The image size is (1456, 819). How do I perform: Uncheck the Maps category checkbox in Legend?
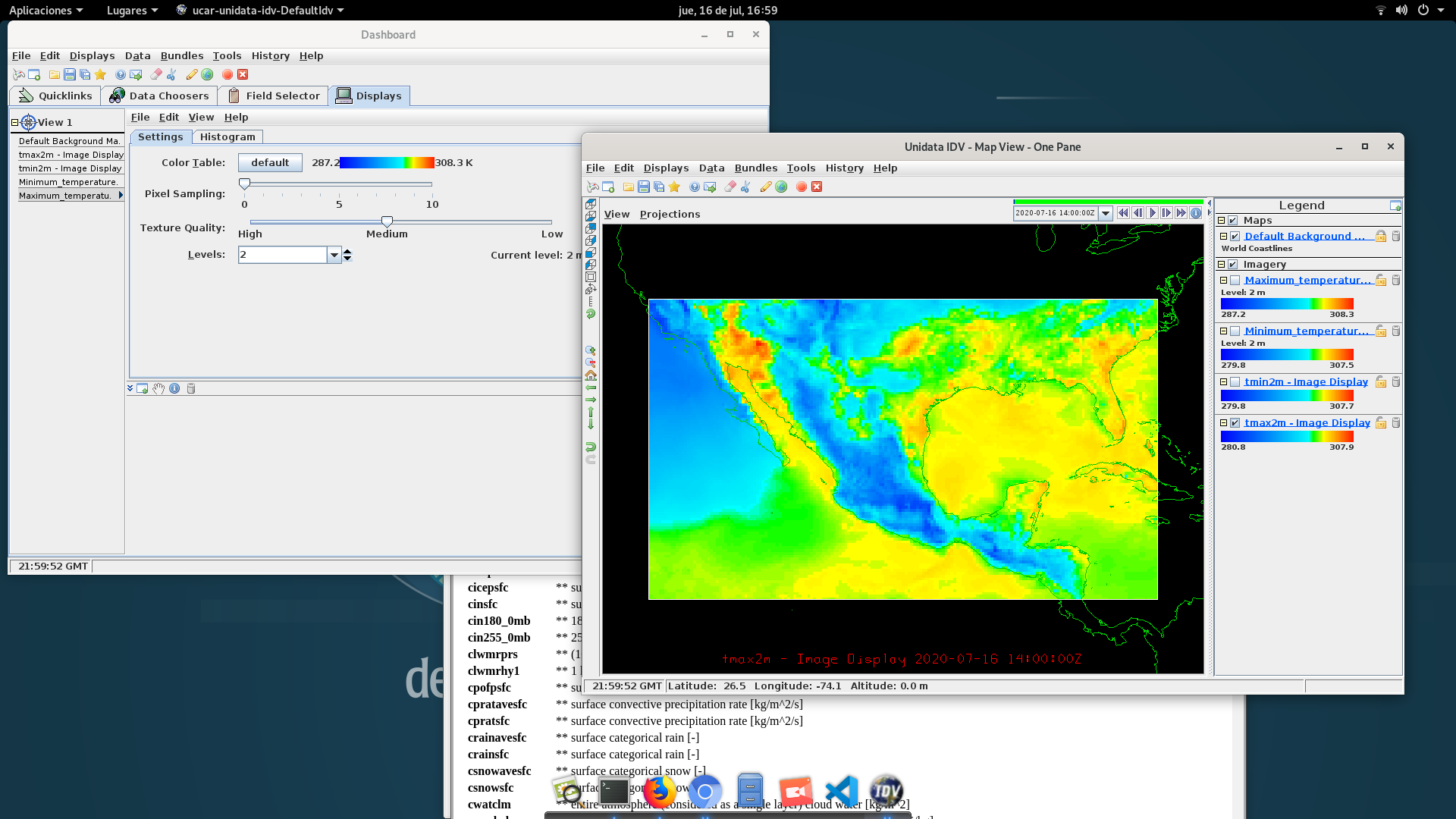1233,221
